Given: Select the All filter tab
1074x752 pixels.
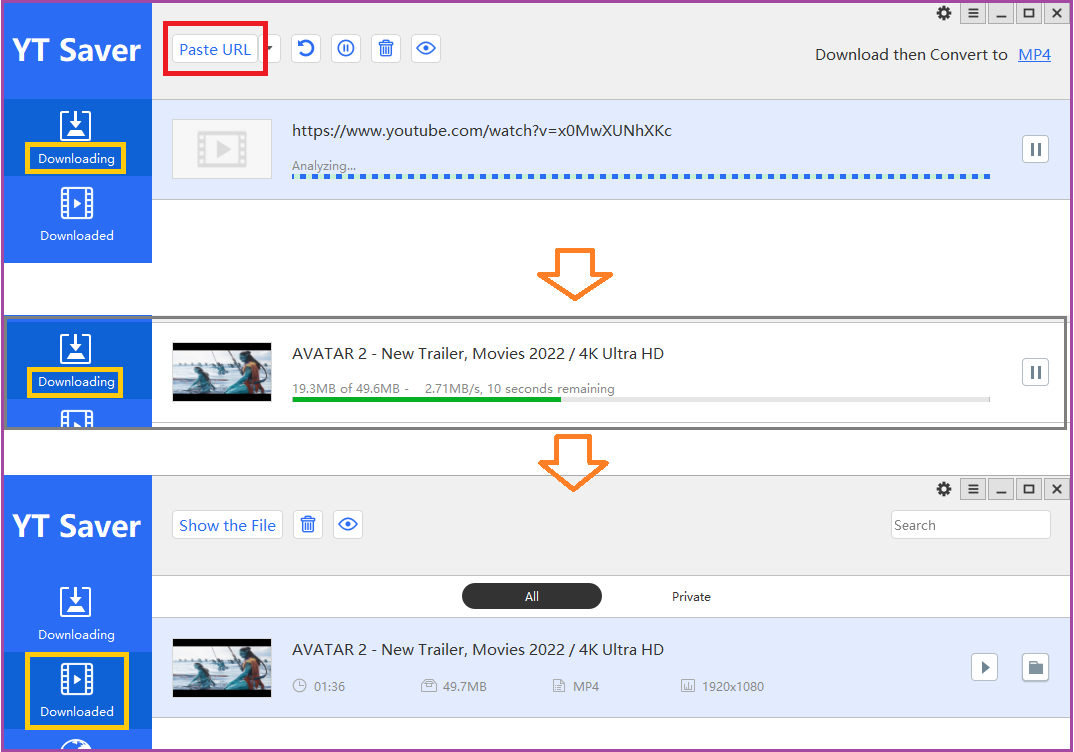Looking at the screenshot, I should tap(532, 597).
